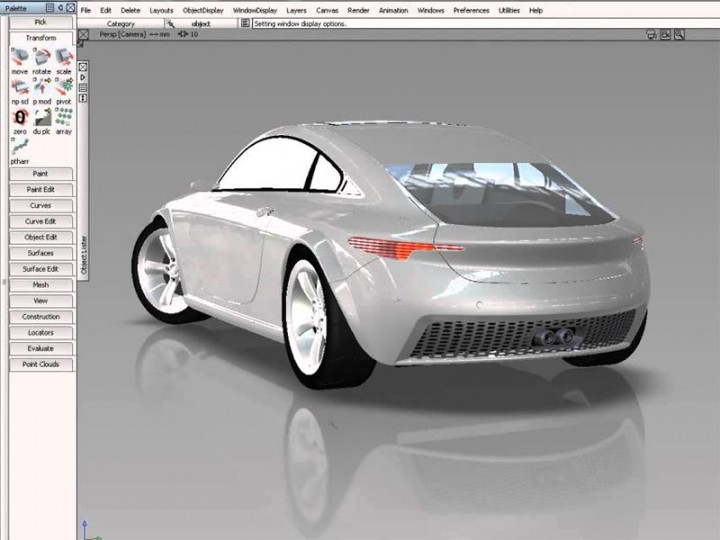The height and width of the screenshot is (540, 720).
Task: Expand the Surface Edit palette section
Action: point(41,269)
